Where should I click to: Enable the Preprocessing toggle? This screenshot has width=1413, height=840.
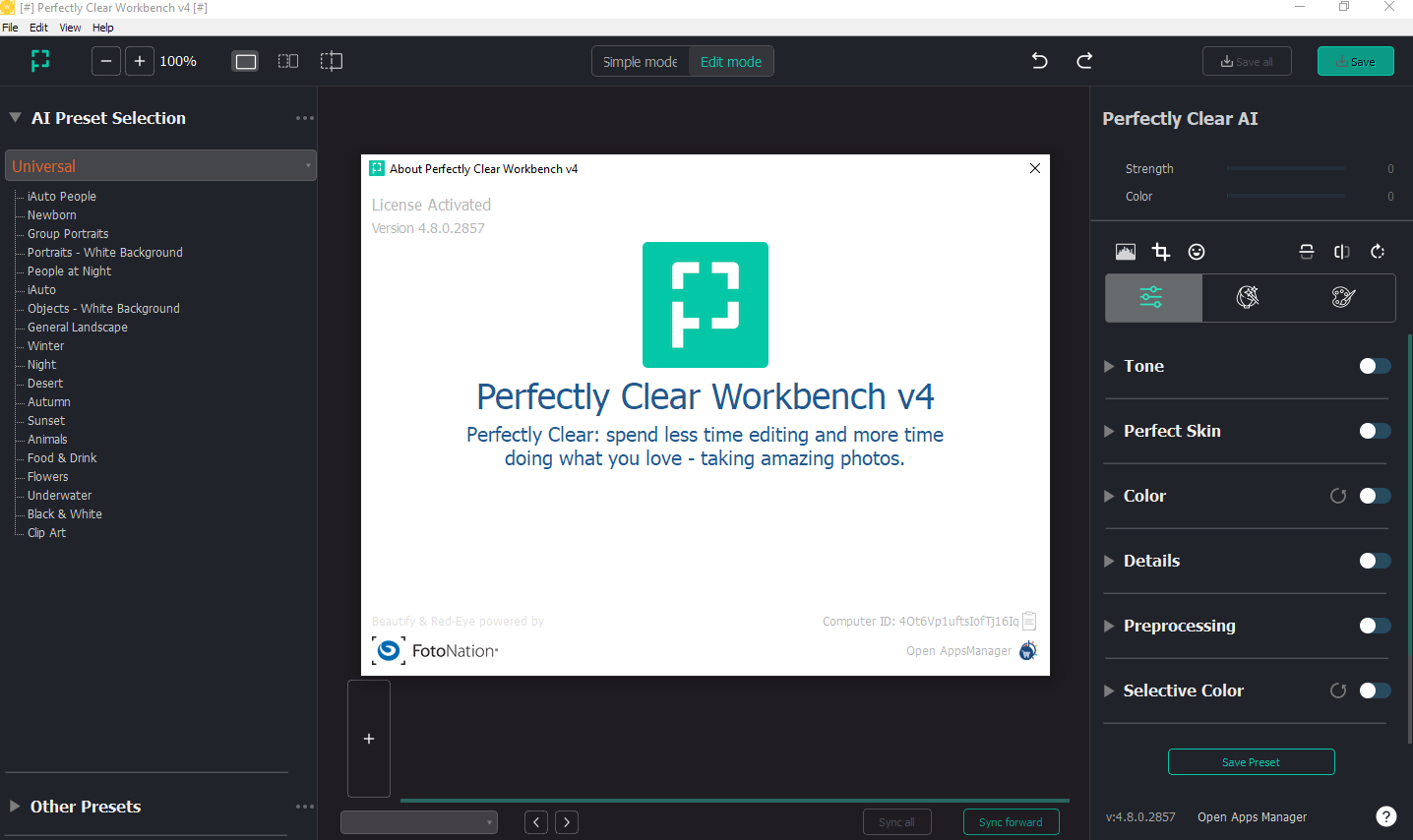pos(1375,626)
